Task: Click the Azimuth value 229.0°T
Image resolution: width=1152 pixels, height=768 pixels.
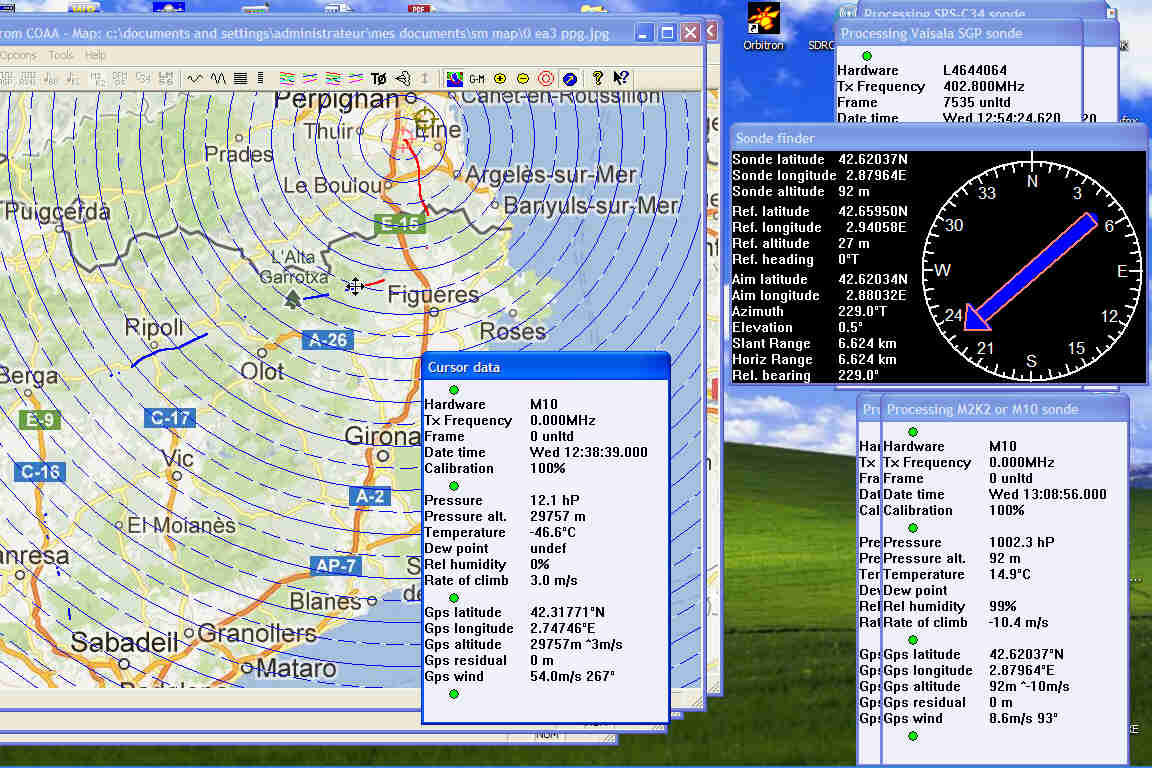Action: click(x=863, y=312)
